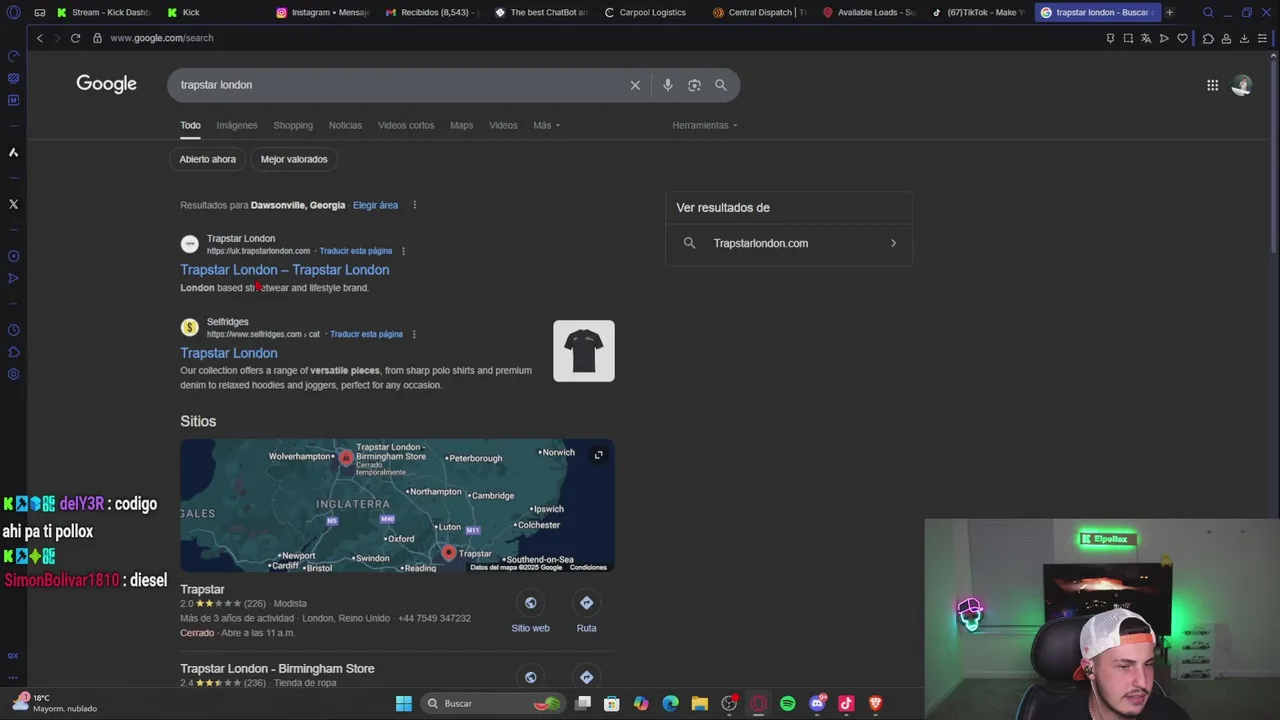Screen dimensions: 1280x720
Task: Expand the map to full view
Action: pyautogui.click(x=598, y=455)
